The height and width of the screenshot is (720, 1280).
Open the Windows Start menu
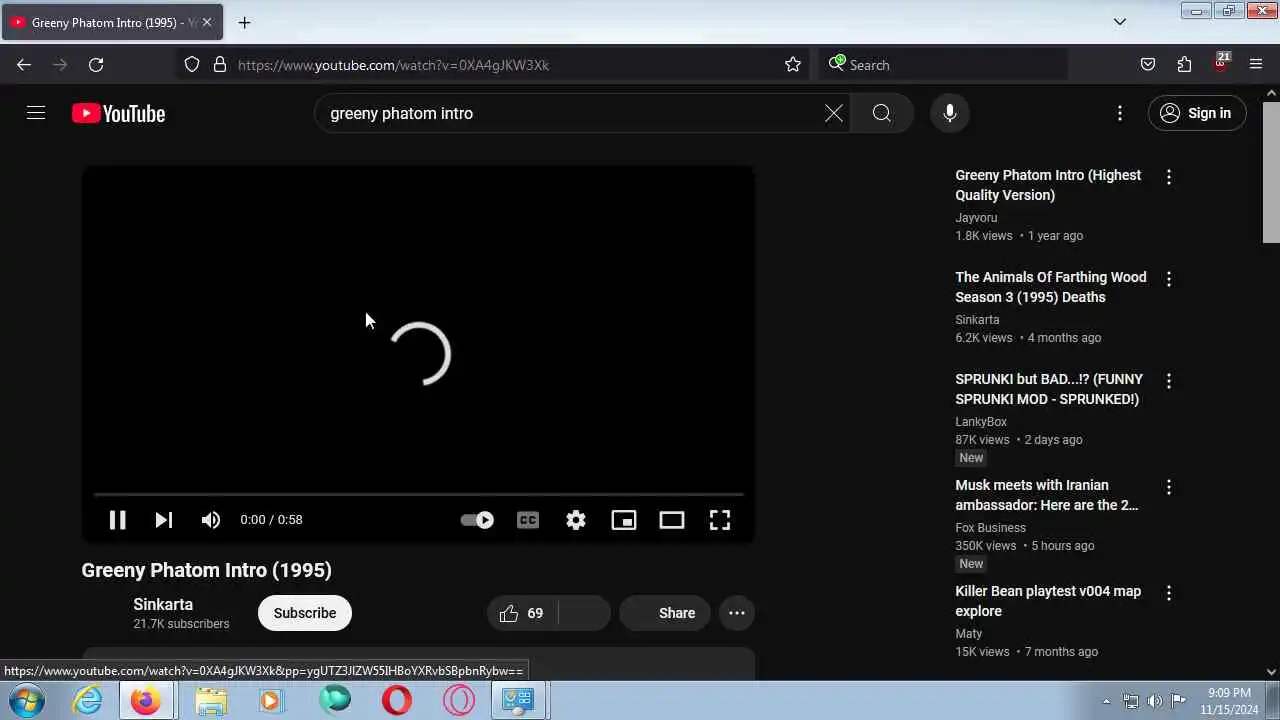tap(27, 700)
